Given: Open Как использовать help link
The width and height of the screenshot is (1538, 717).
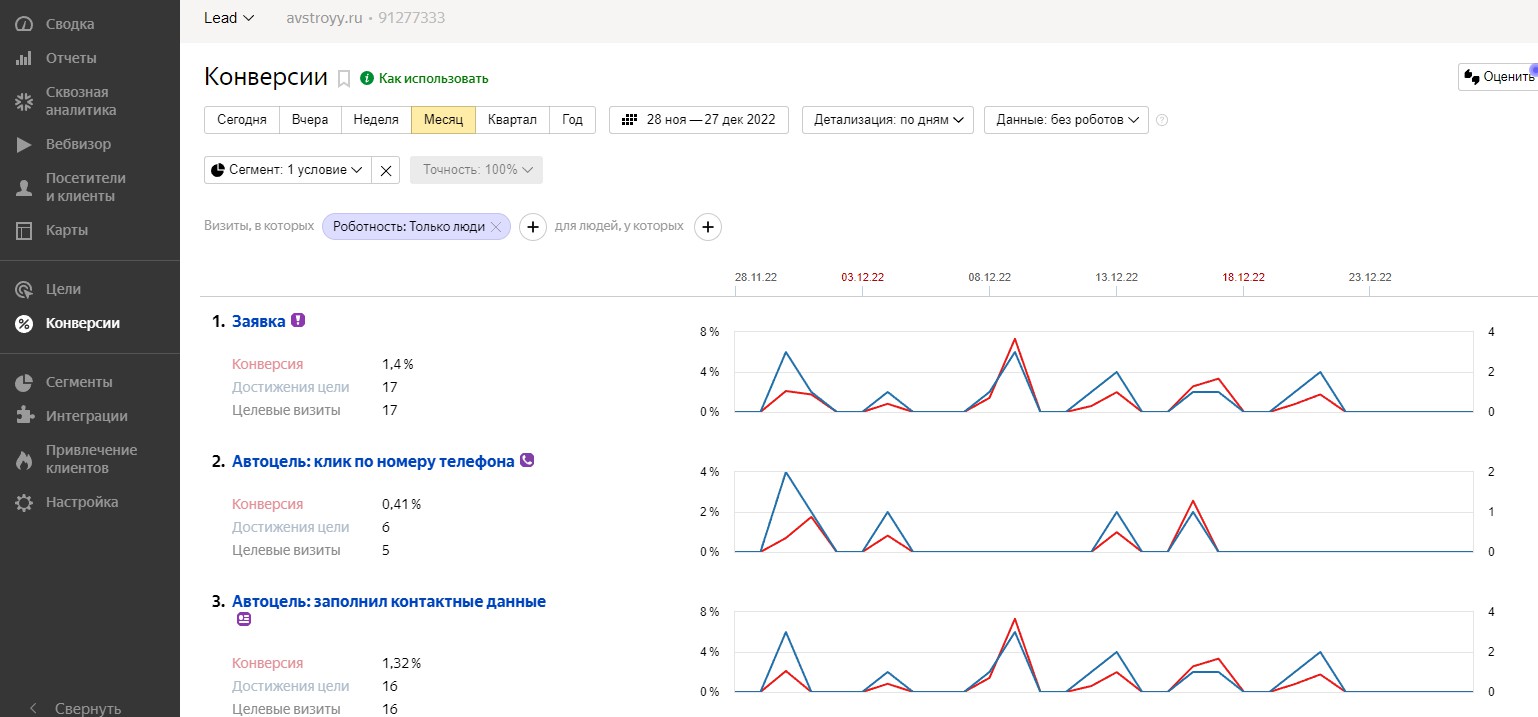Looking at the screenshot, I should coord(433,78).
